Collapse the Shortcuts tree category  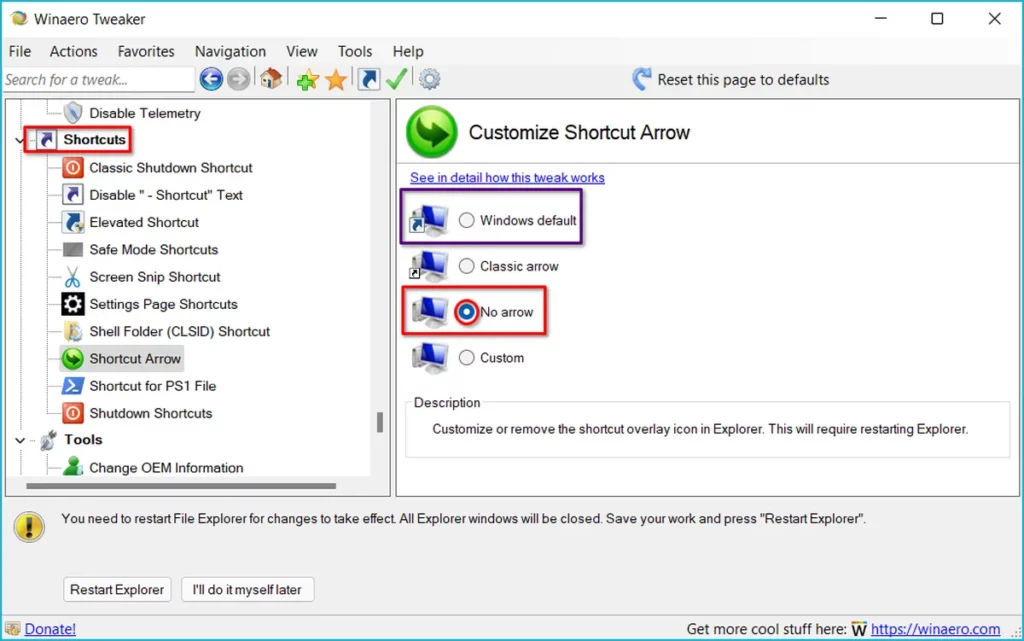click(20, 141)
